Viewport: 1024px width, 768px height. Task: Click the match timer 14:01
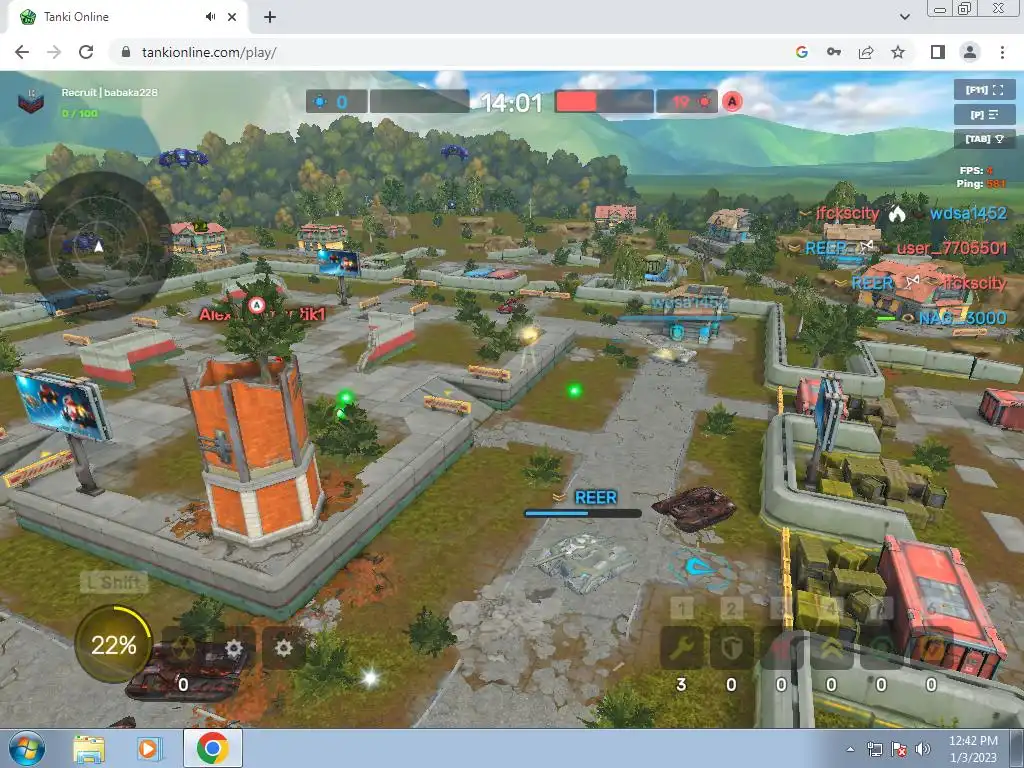coord(511,103)
